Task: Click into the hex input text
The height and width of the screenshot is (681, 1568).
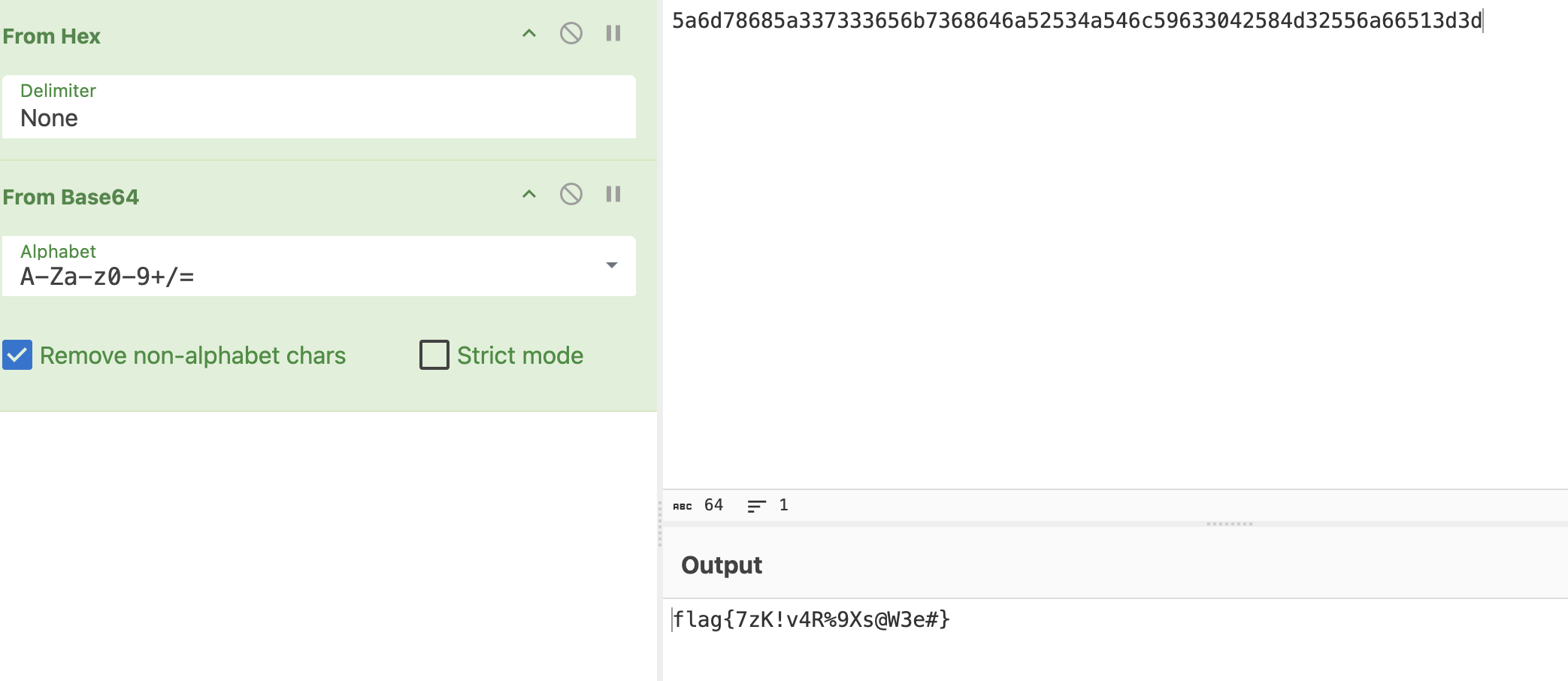Action: pos(1076,21)
